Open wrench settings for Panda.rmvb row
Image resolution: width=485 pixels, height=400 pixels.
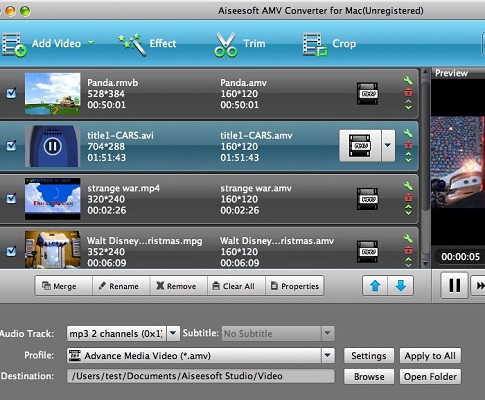[408, 80]
